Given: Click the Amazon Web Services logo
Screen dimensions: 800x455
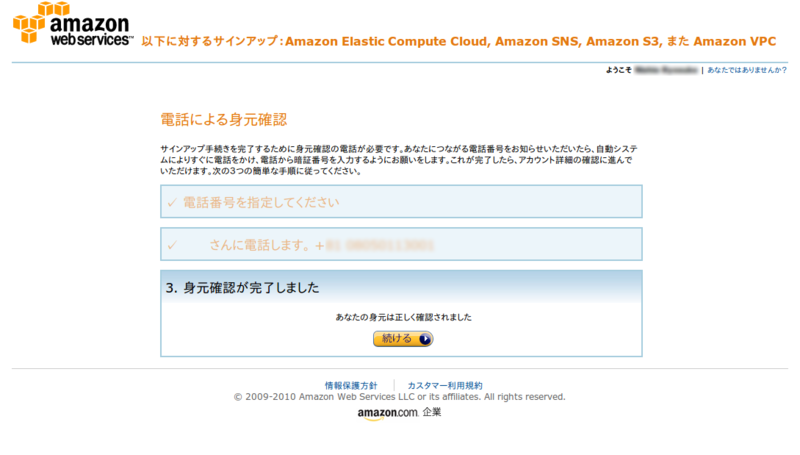Looking at the screenshot, I should click(73, 25).
